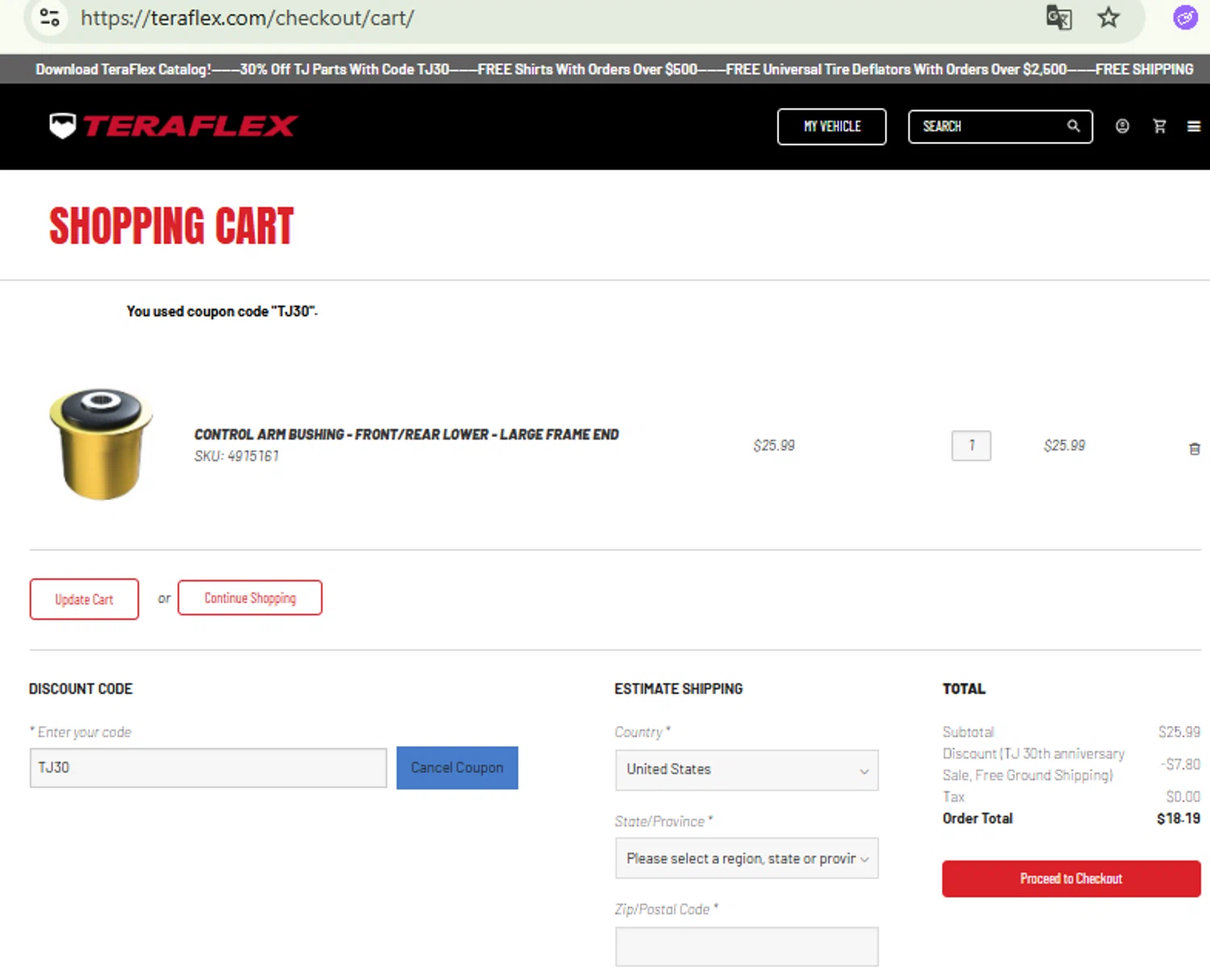Viewport: 1210px width, 980px height.
Task: Click the DISCOUNT CODE heading
Action: click(81, 689)
